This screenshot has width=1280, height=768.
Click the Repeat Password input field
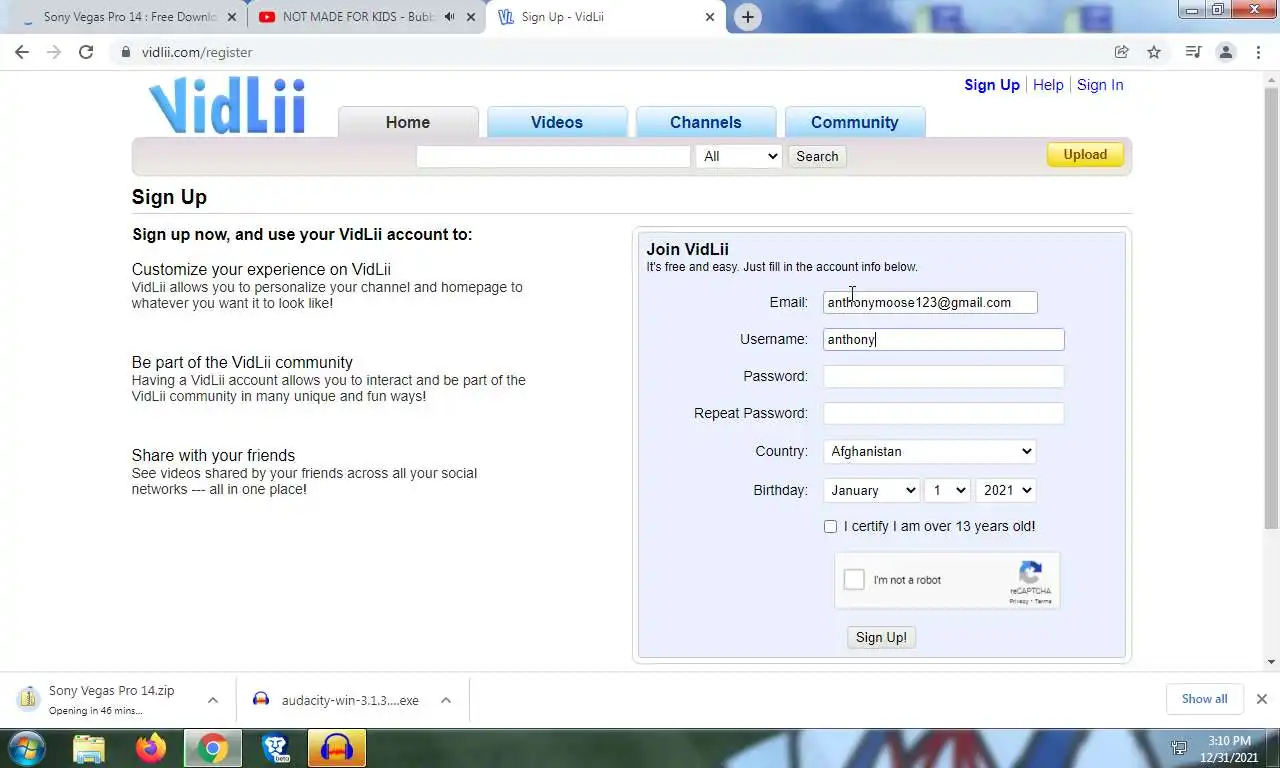point(943,413)
